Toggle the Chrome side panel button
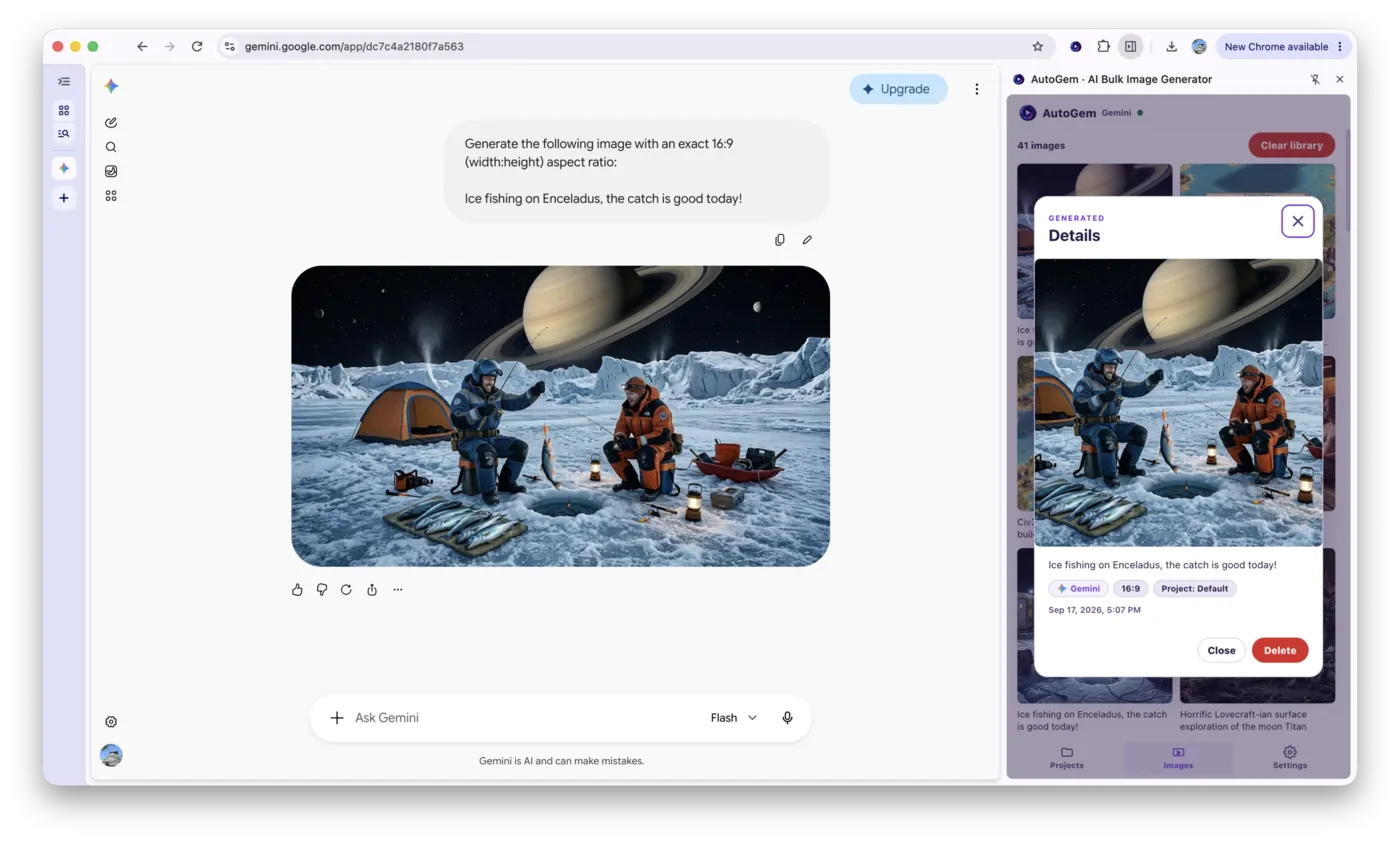 point(1130,47)
